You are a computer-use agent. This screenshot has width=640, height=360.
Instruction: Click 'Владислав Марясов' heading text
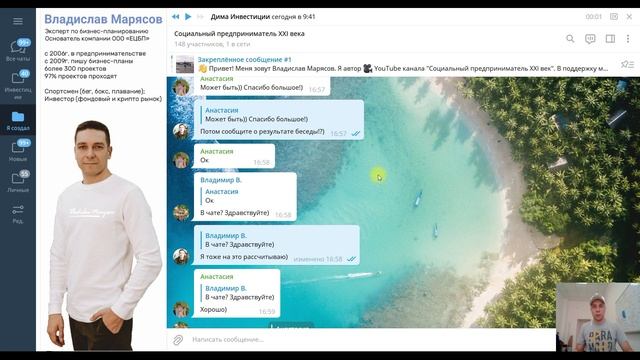tap(103, 19)
